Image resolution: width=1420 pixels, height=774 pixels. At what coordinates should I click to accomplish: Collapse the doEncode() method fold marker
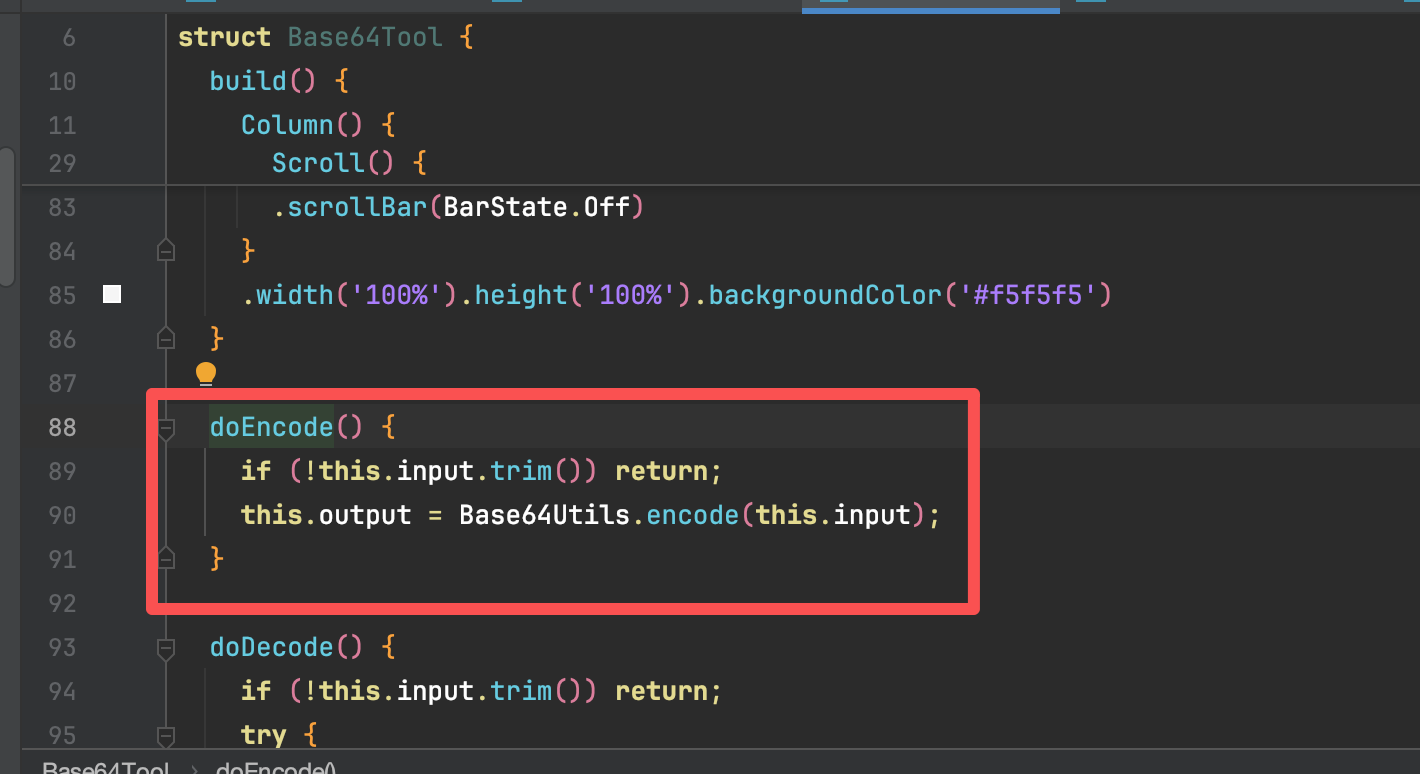166,428
